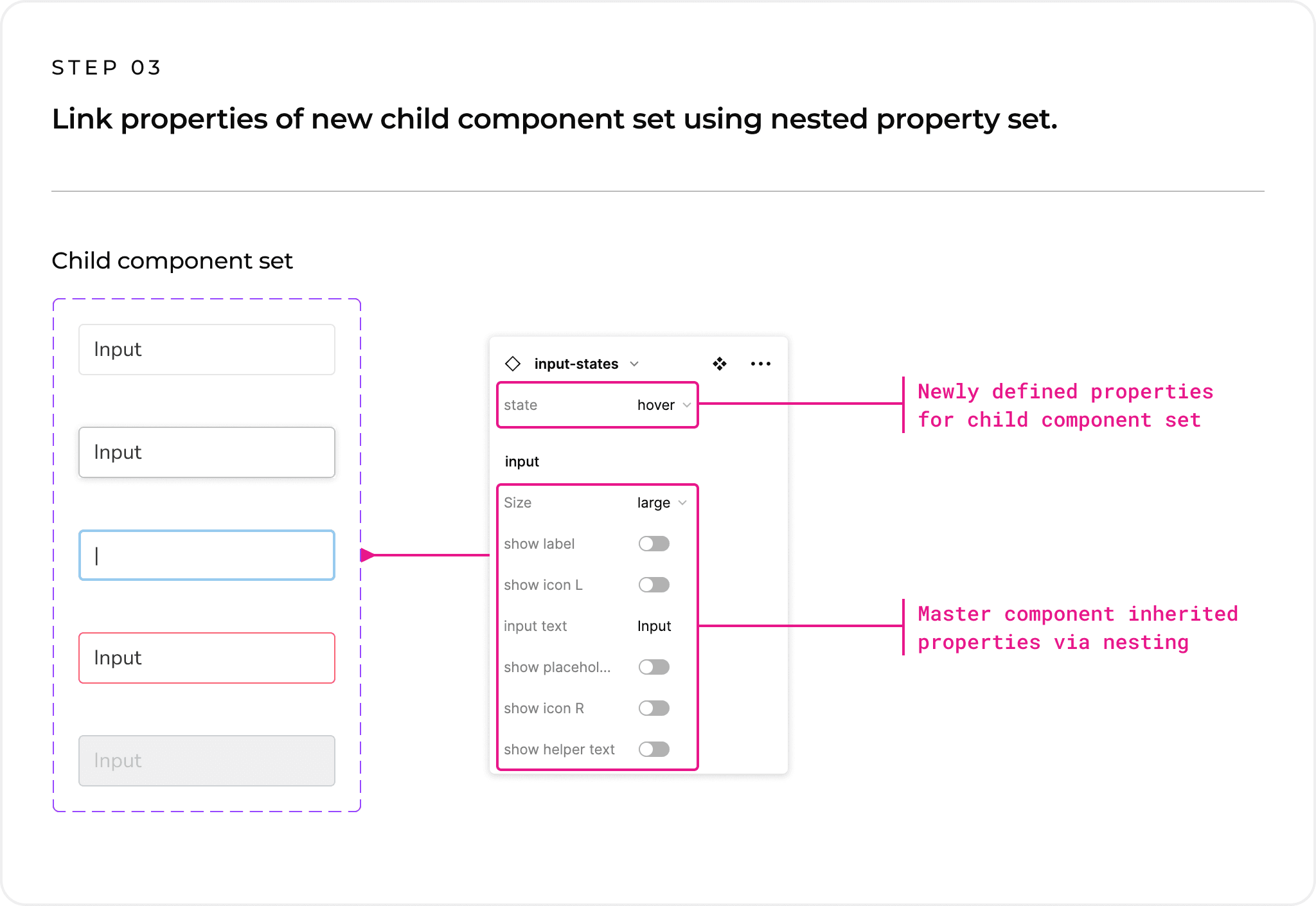Edit the input text value field
The width and height of the screenshot is (1316, 906).
click(654, 626)
